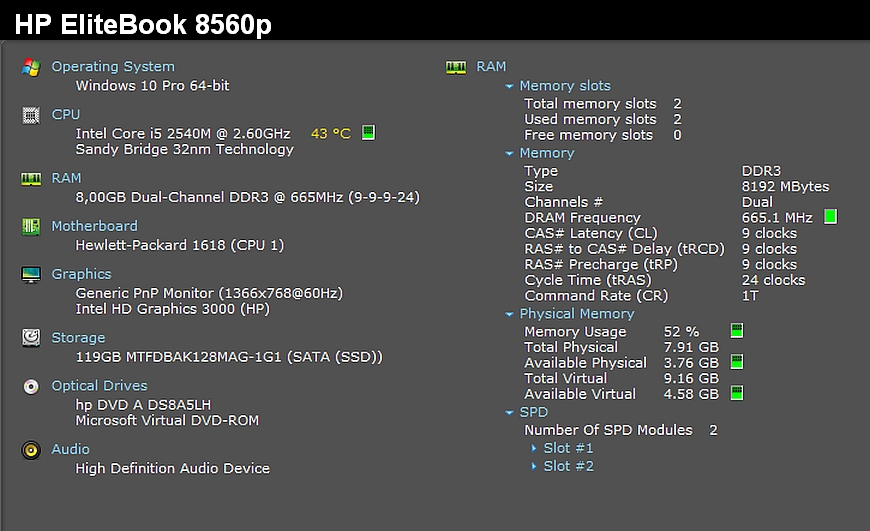Collapse the SPD section
This screenshot has height=531, width=870.
pyautogui.click(x=510, y=413)
